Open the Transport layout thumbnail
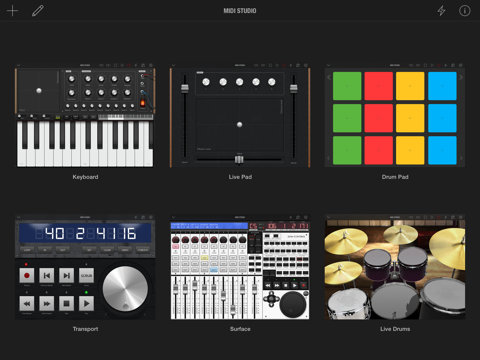Image resolution: width=480 pixels, height=360 pixels. click(85, 267)
